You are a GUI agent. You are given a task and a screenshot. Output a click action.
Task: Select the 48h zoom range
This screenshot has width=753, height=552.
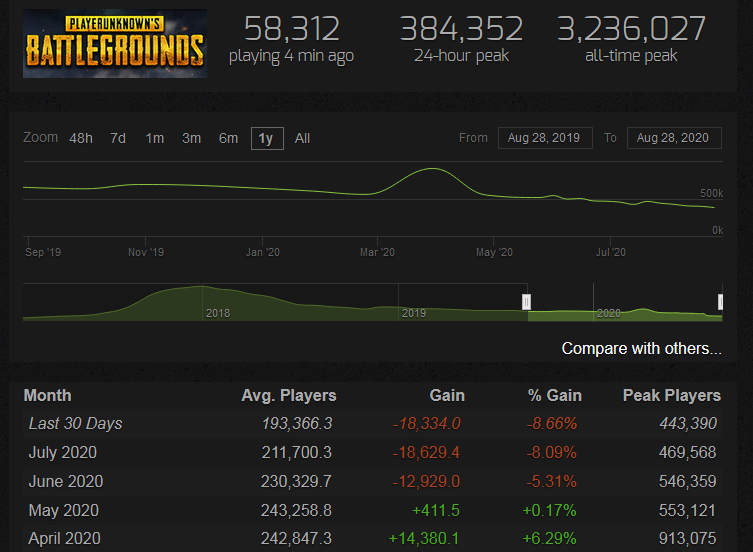81,138
